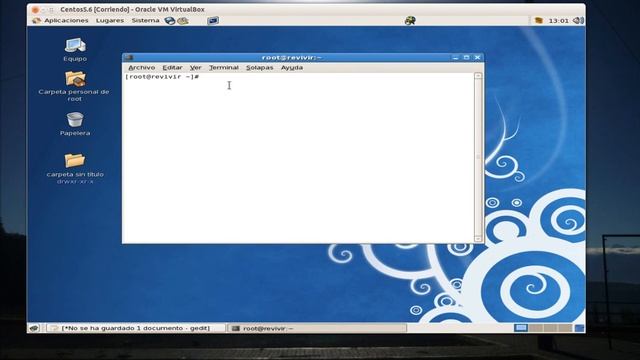The image size is (640, 360).
Task: Click root@revivir terminal taskbar button
Action: click(317, 328)
